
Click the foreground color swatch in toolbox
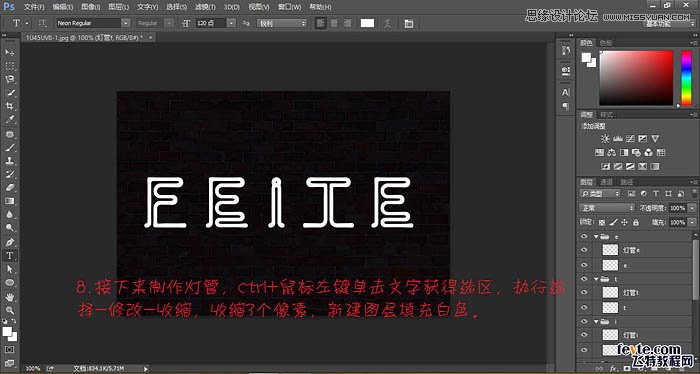tap(7, 332)
